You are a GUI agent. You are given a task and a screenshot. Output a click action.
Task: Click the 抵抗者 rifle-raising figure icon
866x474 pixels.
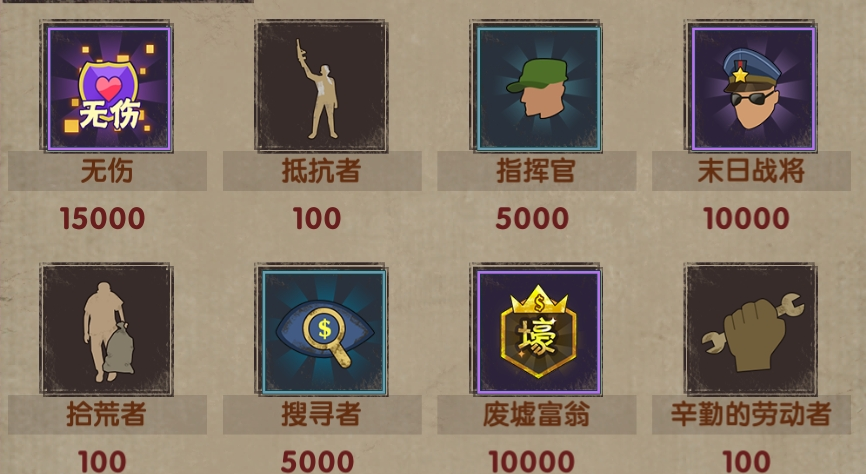coord(322,87)
